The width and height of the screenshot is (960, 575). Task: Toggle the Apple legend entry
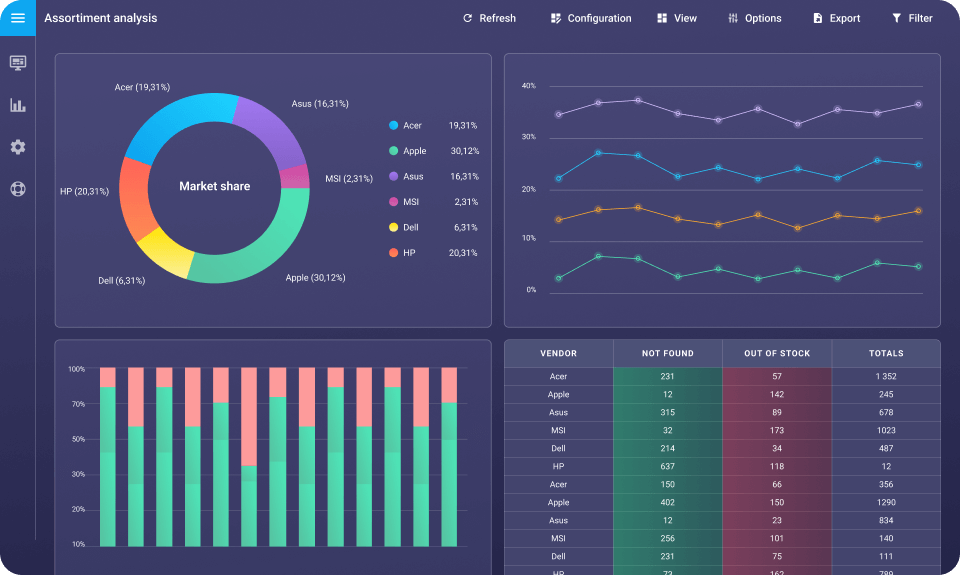pyautogui.click(x=414, y=151)
